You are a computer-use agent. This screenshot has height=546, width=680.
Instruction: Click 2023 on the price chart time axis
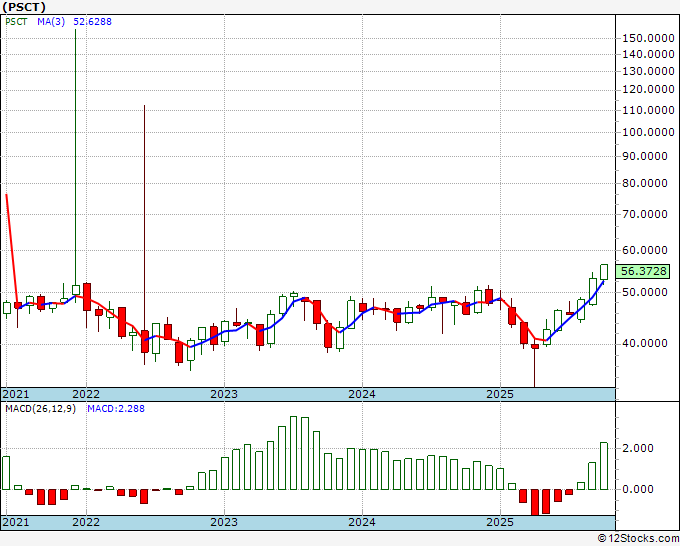click(224, 394)
